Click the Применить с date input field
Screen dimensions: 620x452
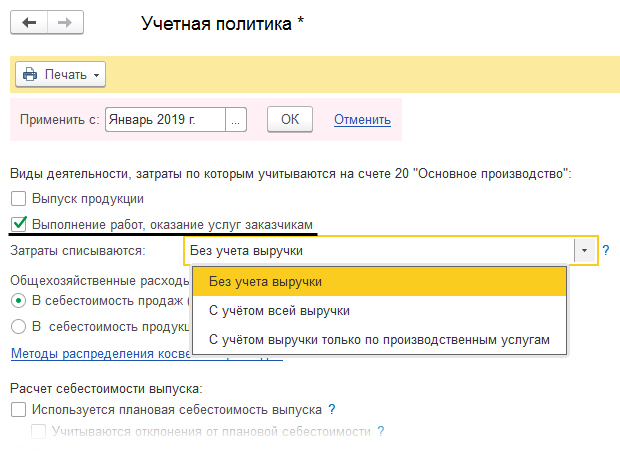[165, 119]
